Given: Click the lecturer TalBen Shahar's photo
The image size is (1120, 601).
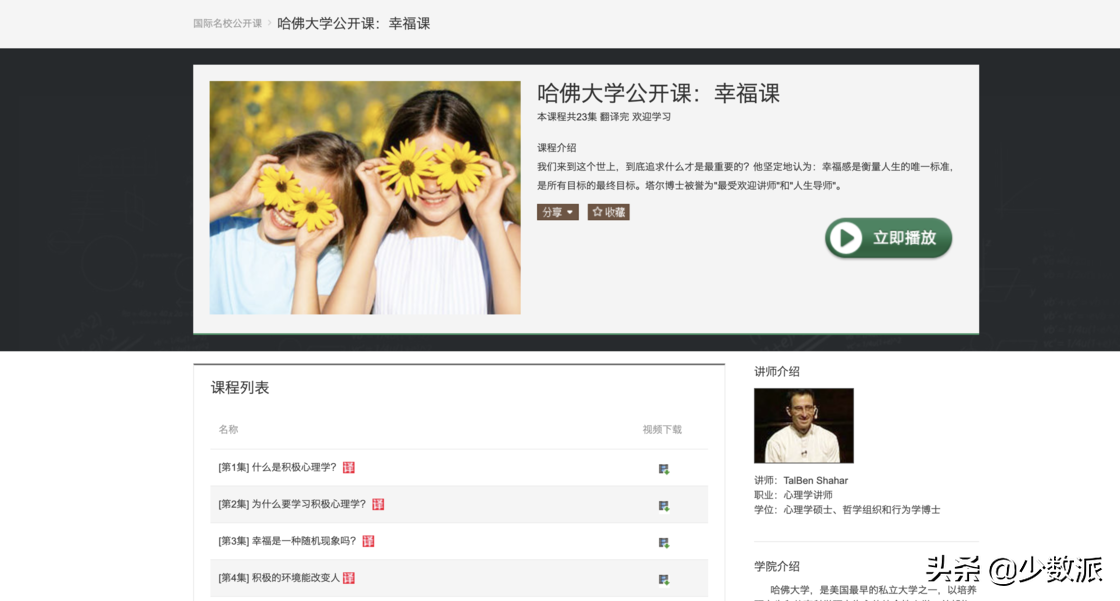Looking at the screenshot, I should (x=804, y=423).
